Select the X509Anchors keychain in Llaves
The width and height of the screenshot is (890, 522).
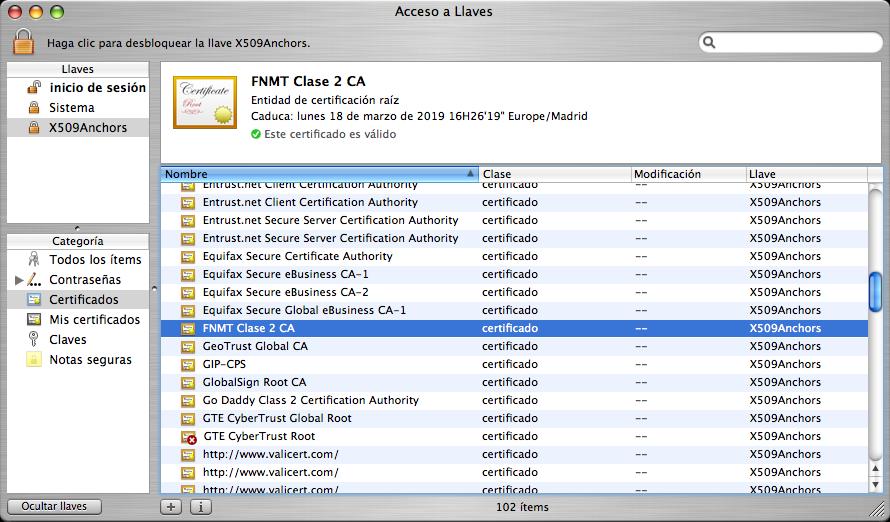click(x=88, y=128)
